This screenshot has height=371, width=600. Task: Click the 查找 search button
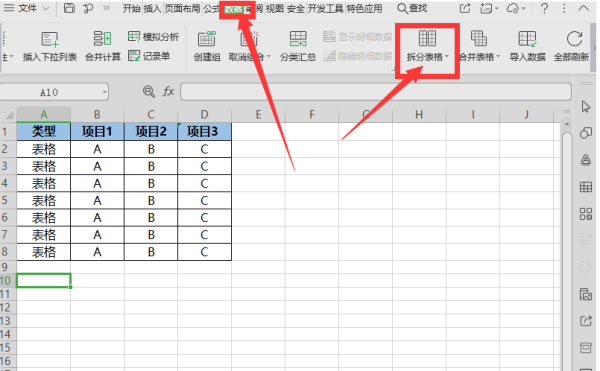click(x=412, y=8)
